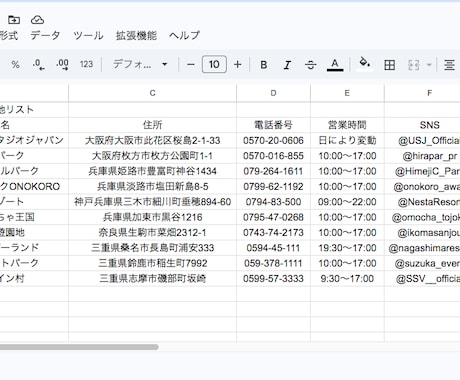Select name cell クONOKORO
Viewport: 460px width, 380px height.
[x=34, y=186]
